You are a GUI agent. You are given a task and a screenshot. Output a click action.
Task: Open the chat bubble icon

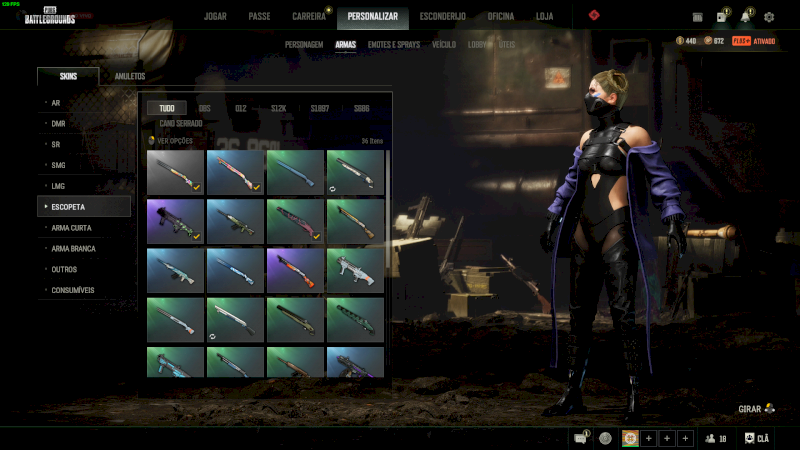pyautogui.click(x=581, y=438)
